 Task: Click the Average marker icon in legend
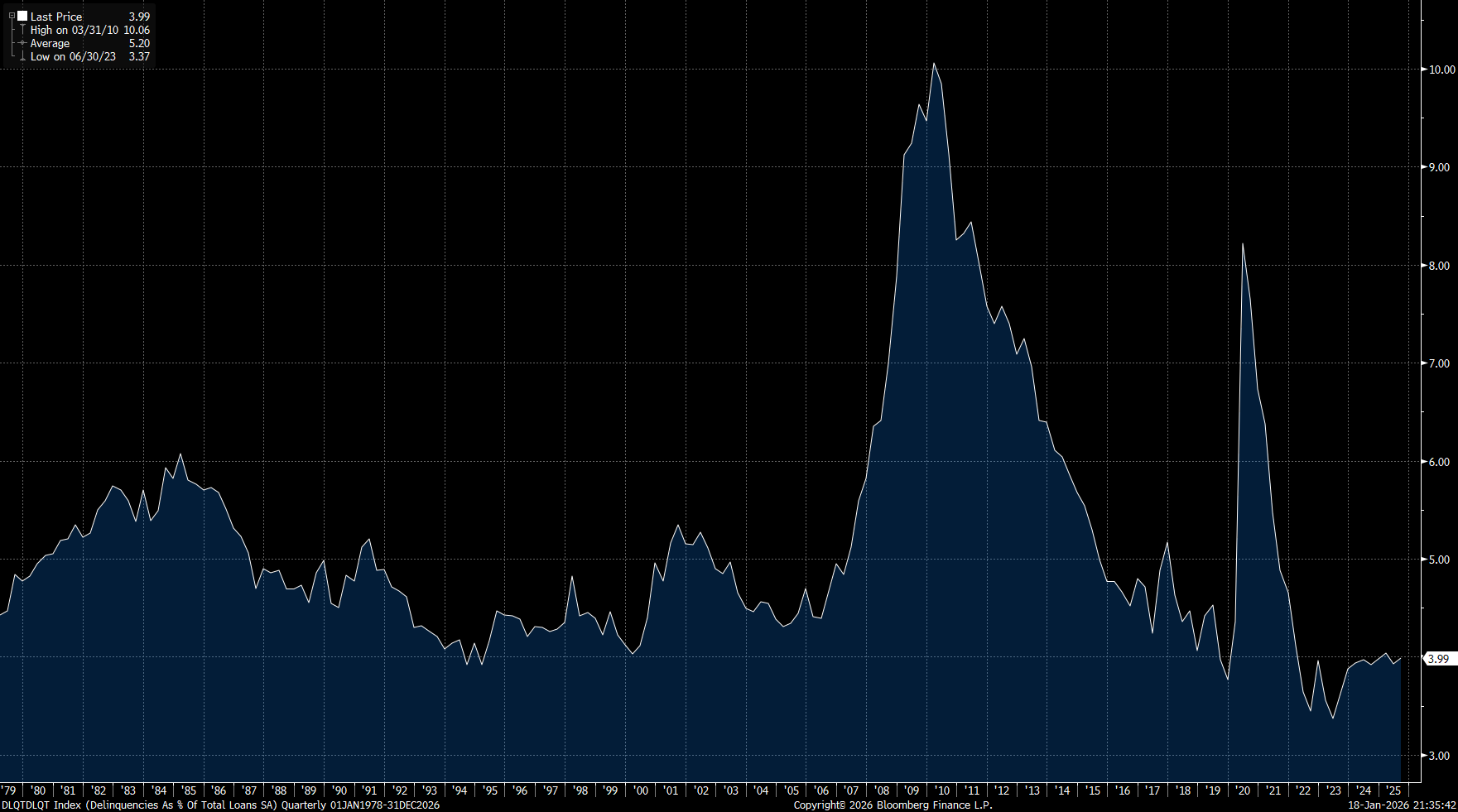(x=22, y=43)
